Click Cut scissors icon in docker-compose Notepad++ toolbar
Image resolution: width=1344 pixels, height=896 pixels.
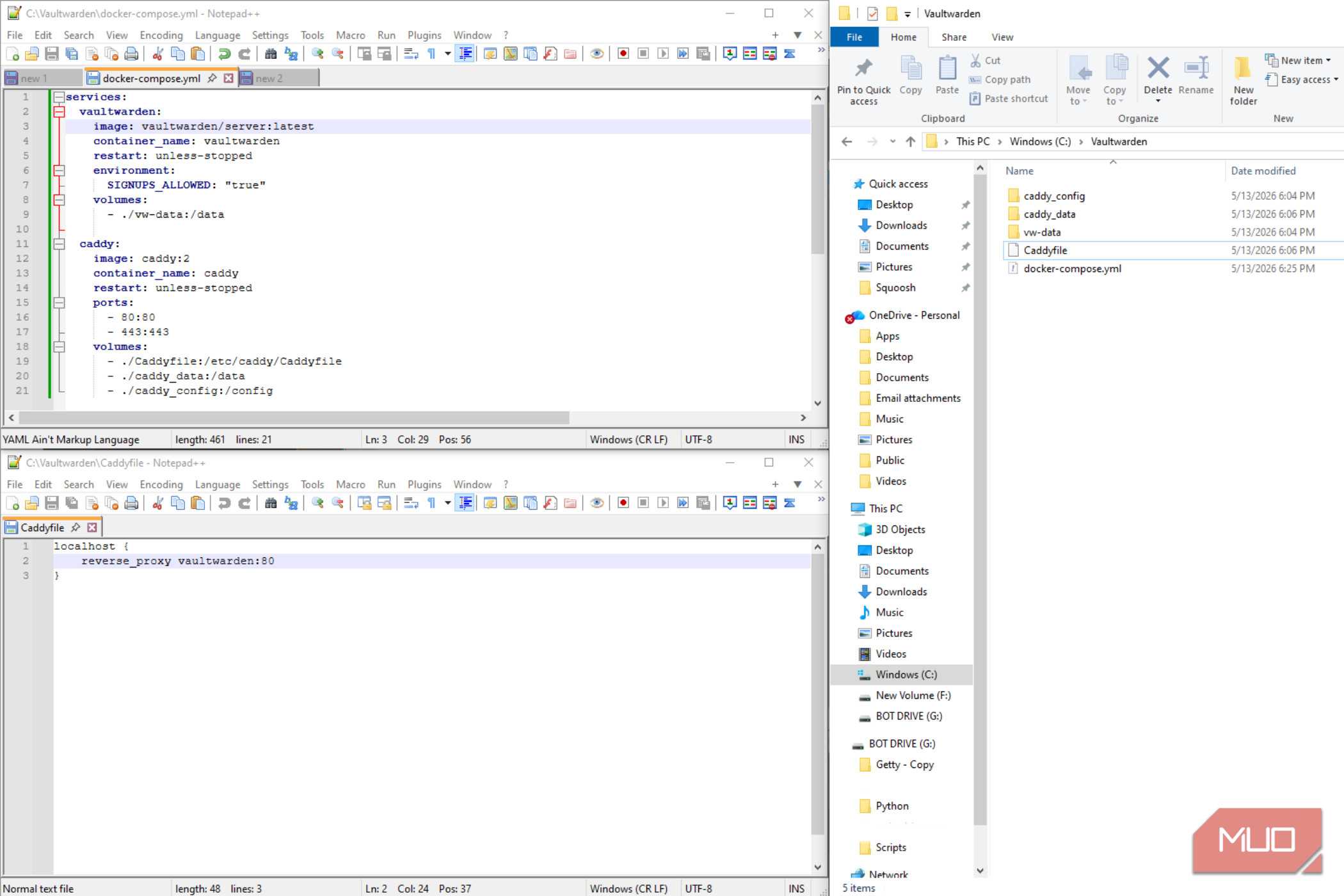pyautogui.click(x=157, y=54)
